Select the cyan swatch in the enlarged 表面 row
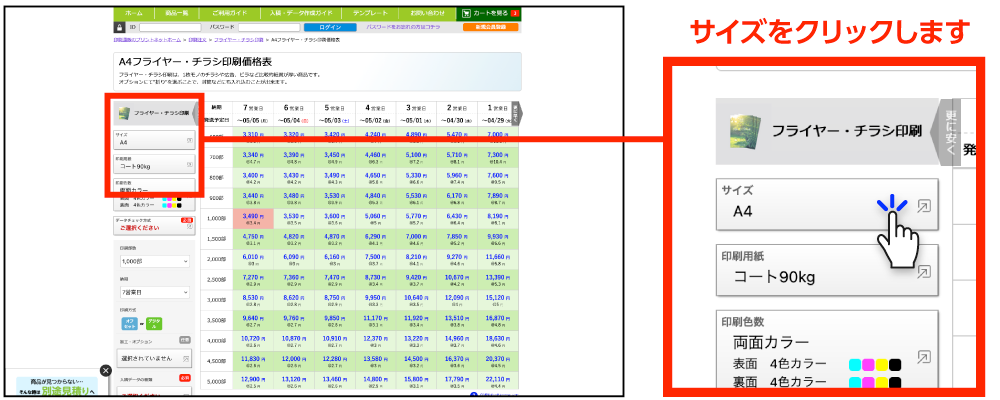The height and width of the screenshot is (400, 1000). [855, 365]
